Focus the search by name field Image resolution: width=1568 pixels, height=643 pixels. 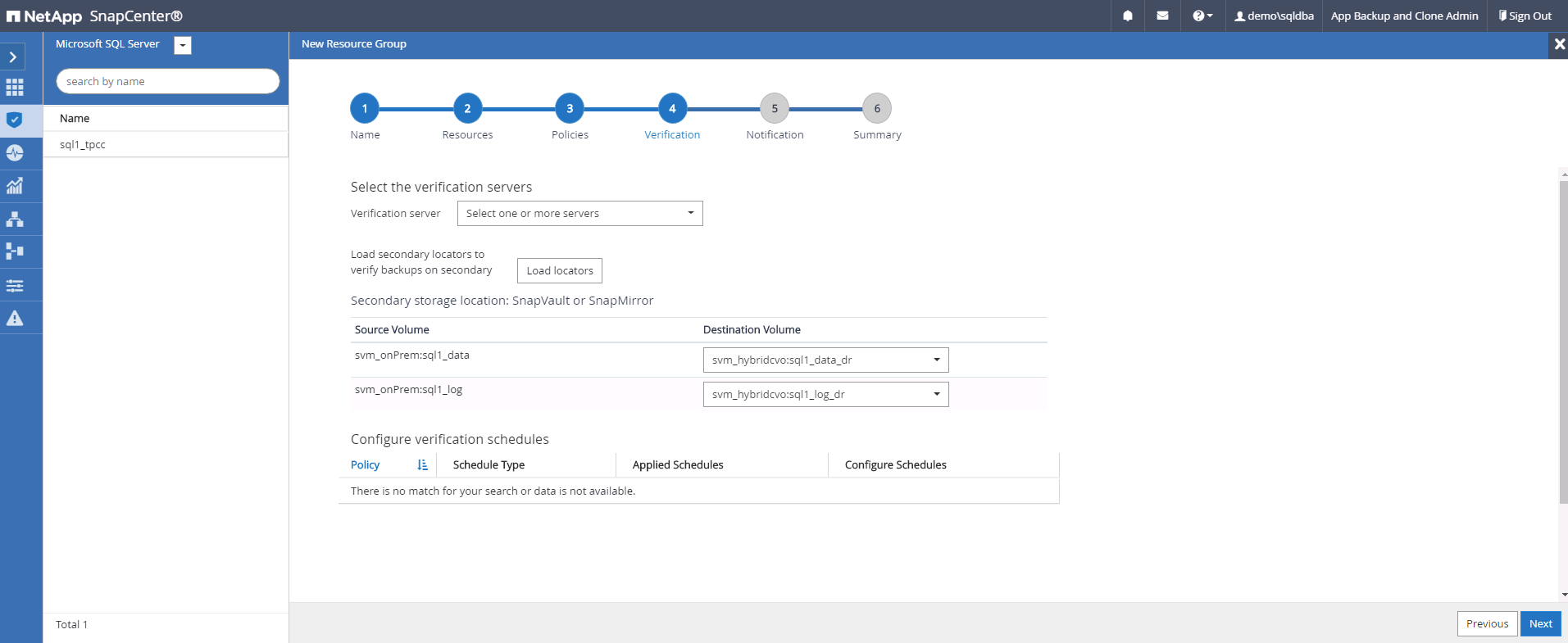point(168,81)
